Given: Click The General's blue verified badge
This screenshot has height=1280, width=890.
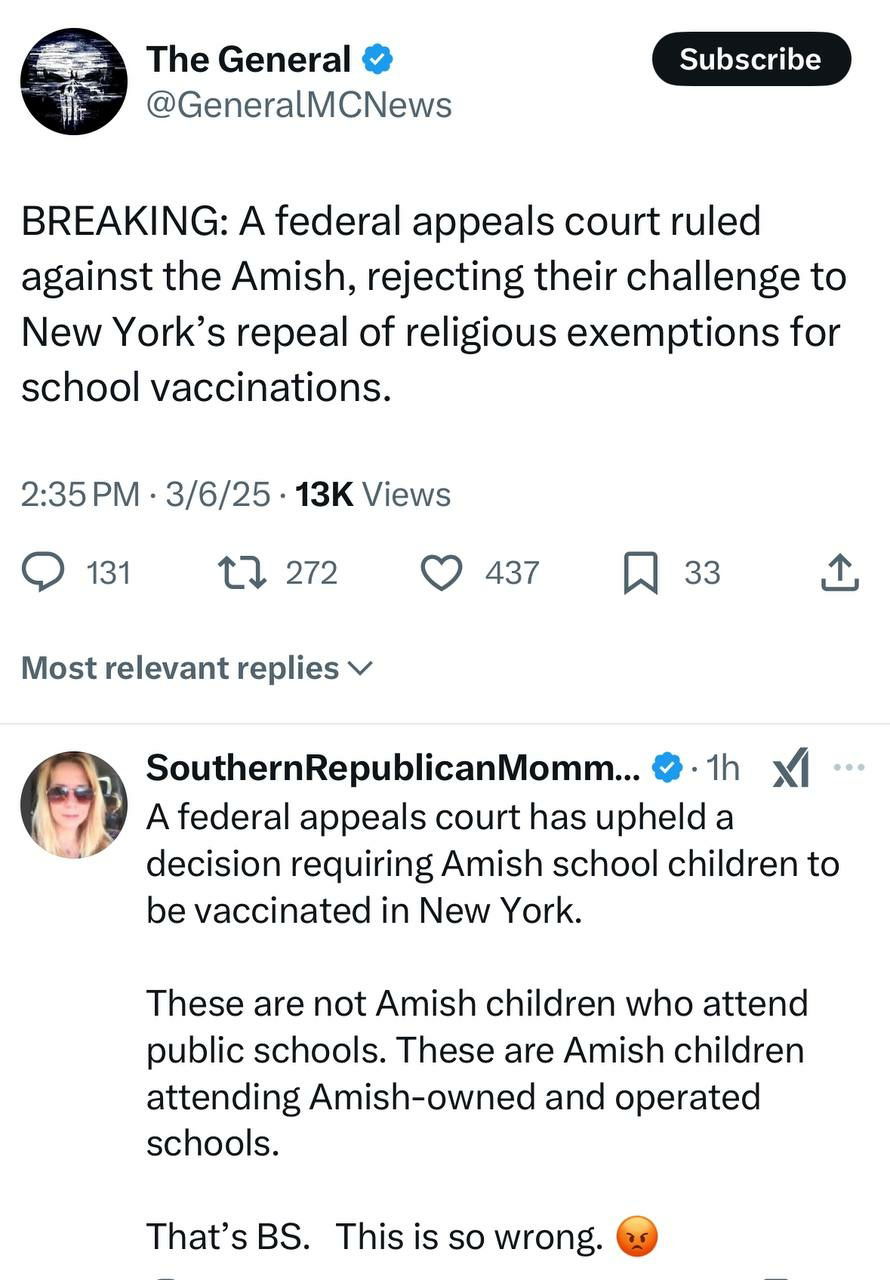Looking at the screenshot, I should 377,60.
